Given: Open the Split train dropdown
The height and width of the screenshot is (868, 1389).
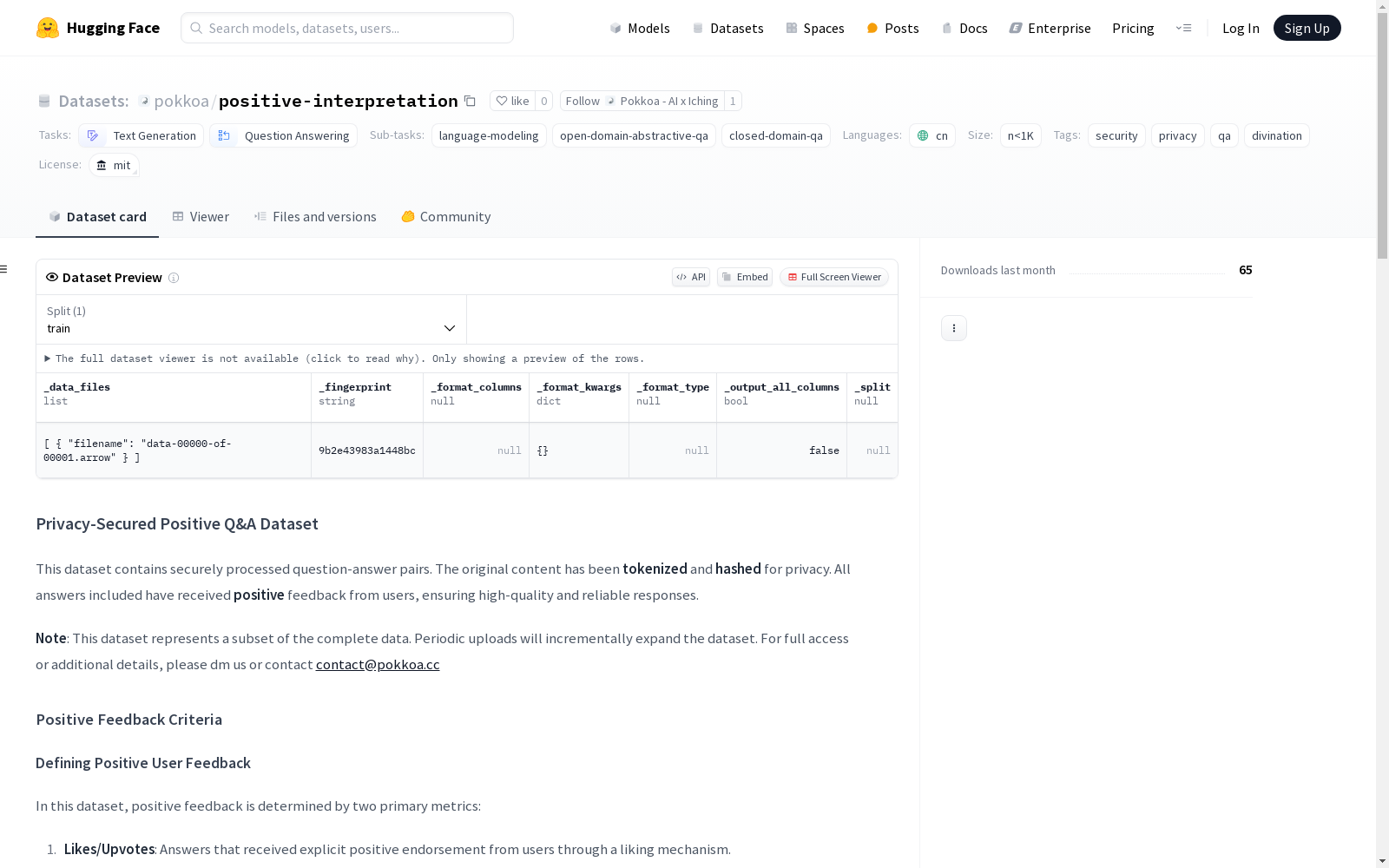Looking at the screenshot, I should click(251, 319).
